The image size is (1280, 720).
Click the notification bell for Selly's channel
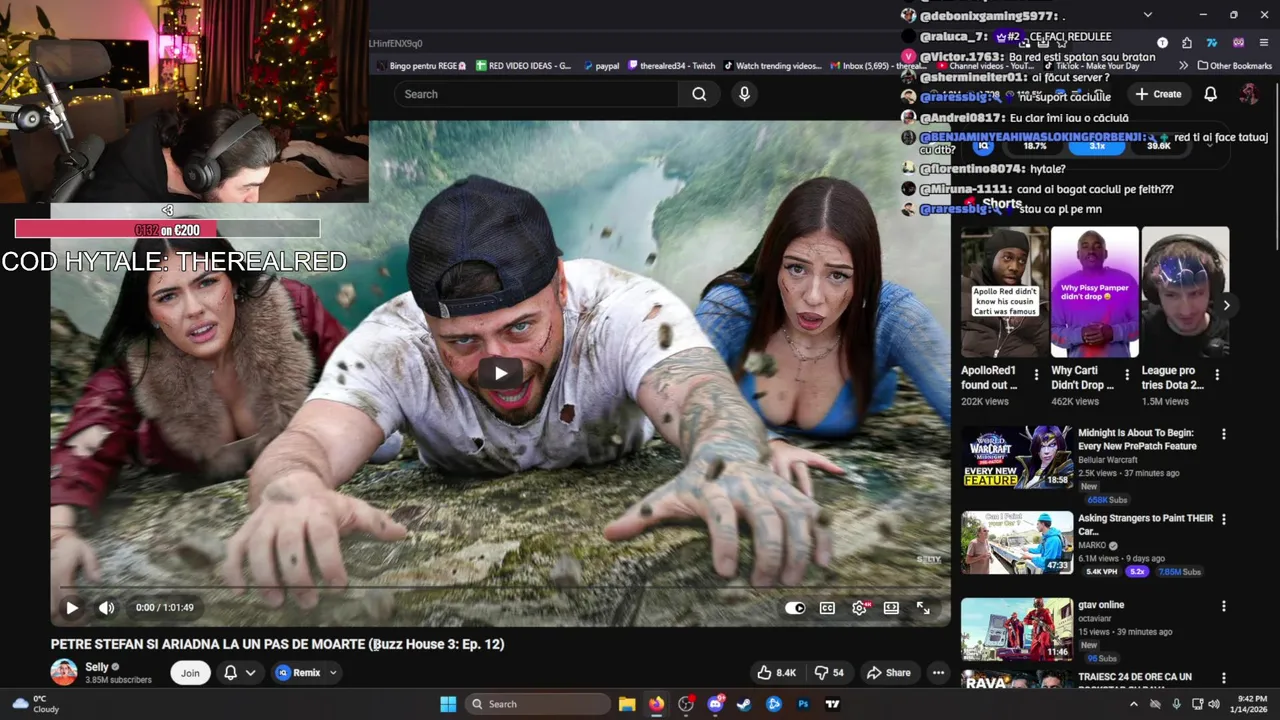click(x=230, y=673)
